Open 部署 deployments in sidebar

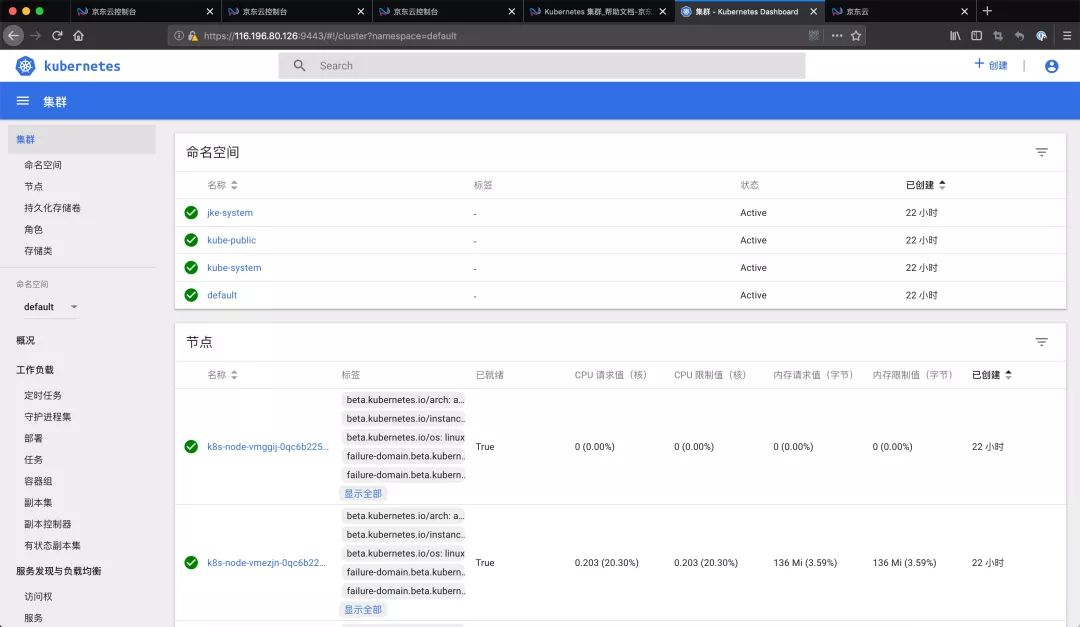pyautogui.click(x=33, y=438)
